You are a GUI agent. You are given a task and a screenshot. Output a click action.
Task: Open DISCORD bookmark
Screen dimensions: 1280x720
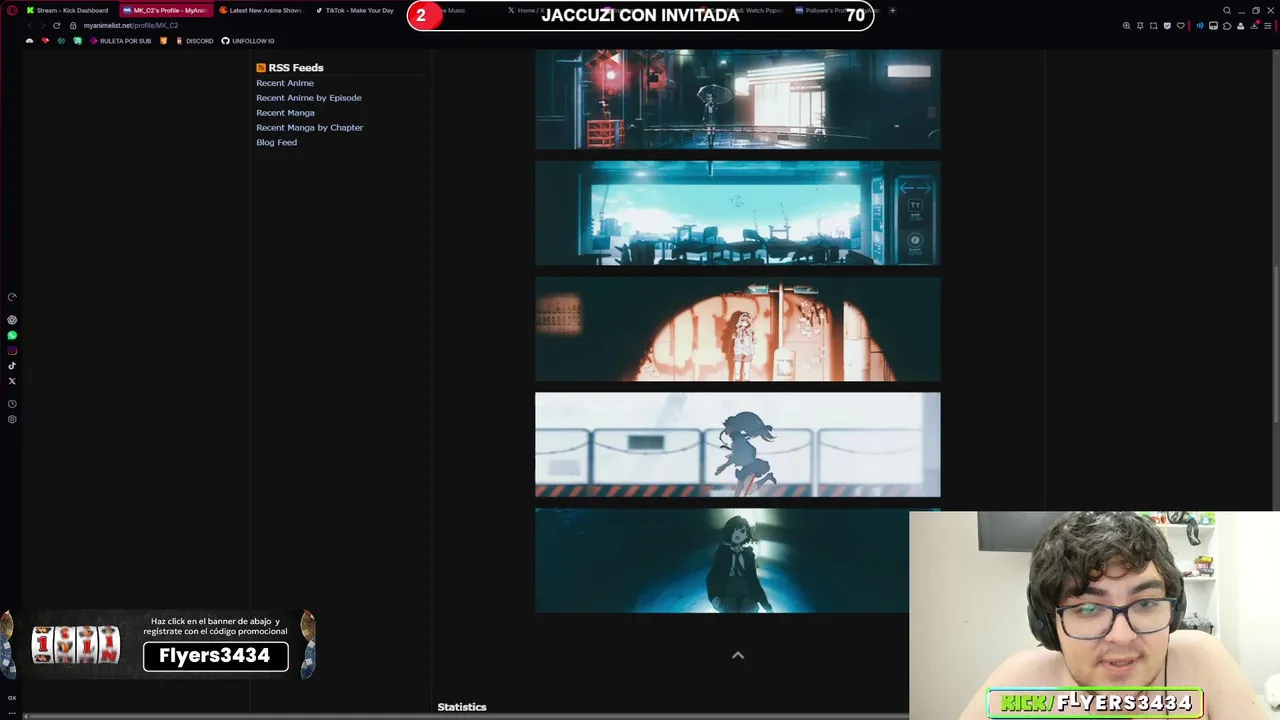tap(194, 41)
